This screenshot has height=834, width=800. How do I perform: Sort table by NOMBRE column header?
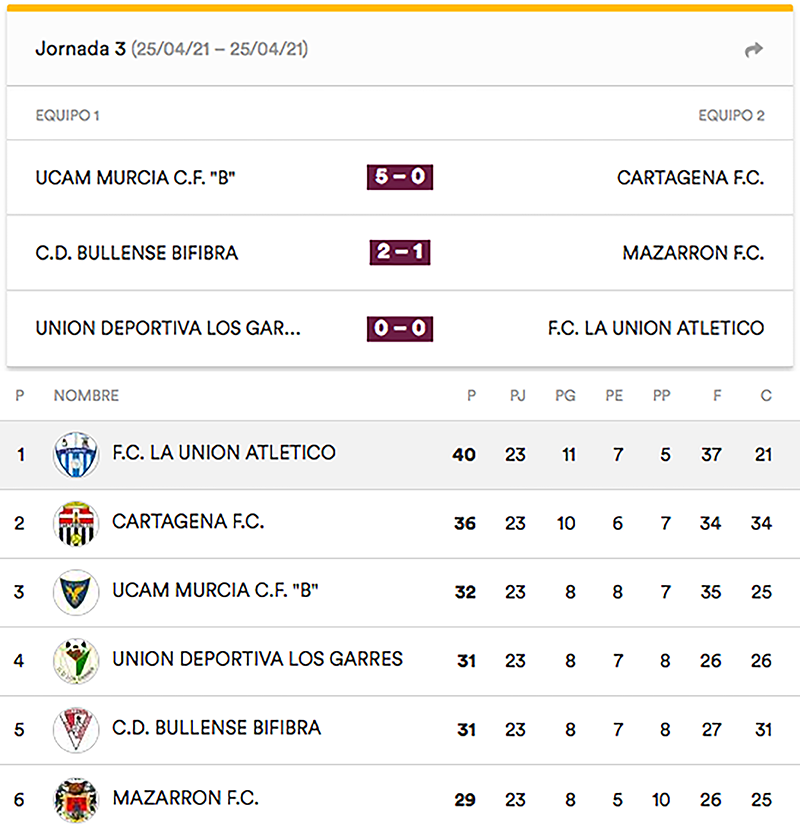pos(86,396)
